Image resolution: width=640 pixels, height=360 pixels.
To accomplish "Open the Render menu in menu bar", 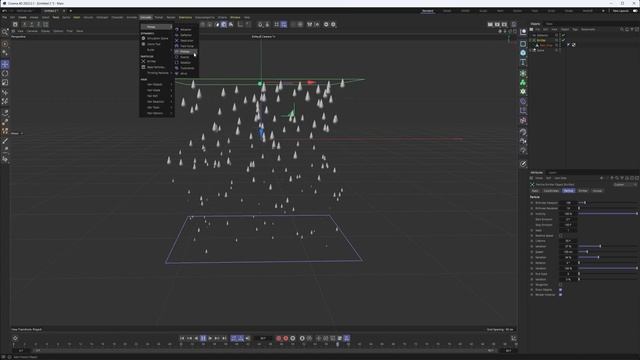I will click(171, 18).
